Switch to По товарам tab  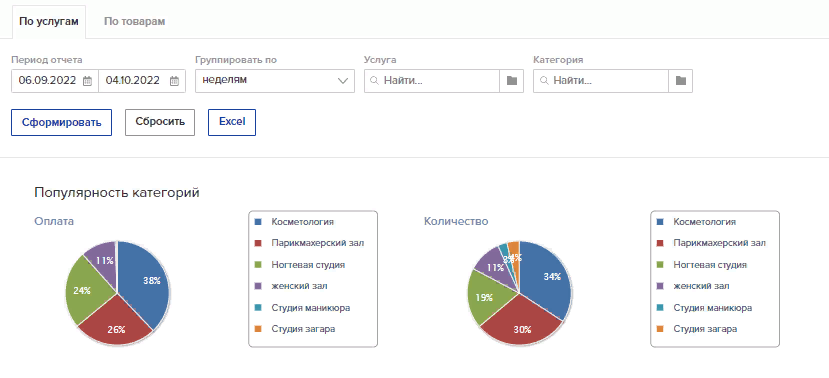click(134, 22)
